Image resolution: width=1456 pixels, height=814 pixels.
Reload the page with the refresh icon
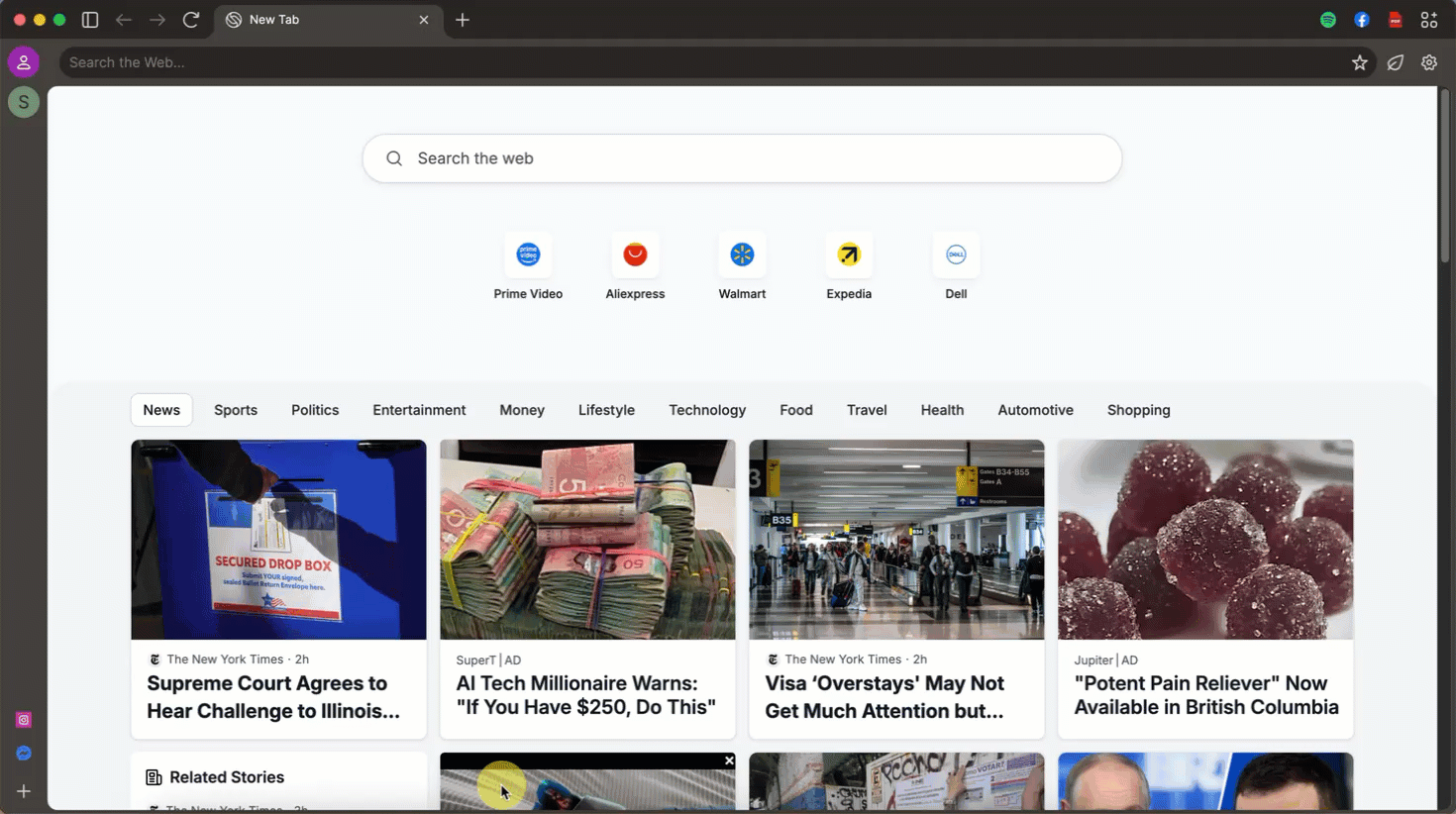[191, 20]
